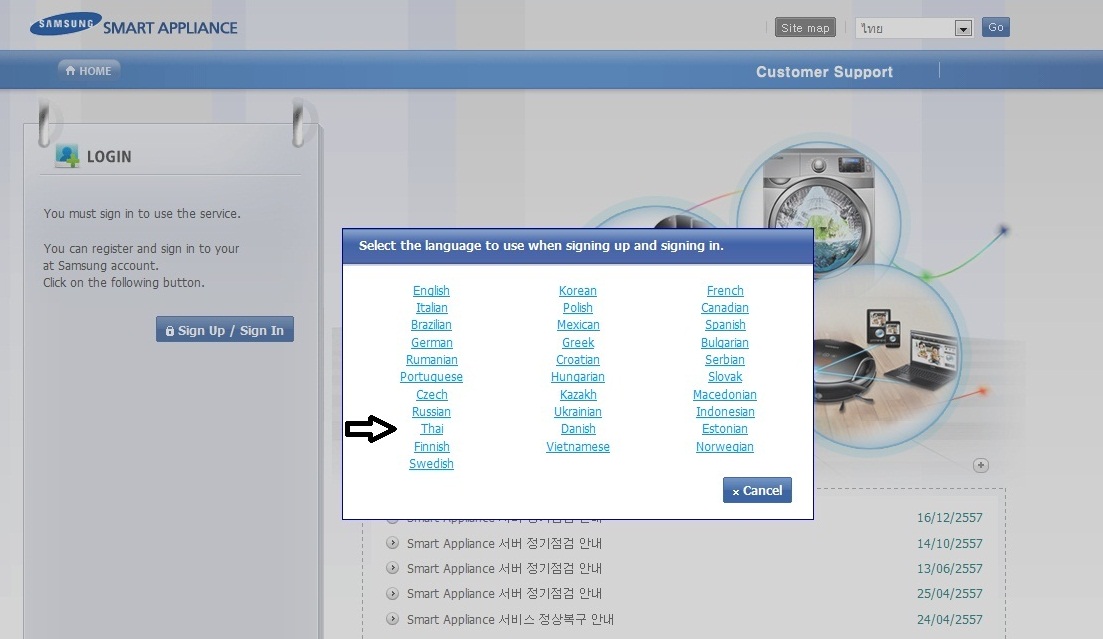Click the date 24/04/2557 in notices
The height and width of the screenshot is (639, 1103).
(x=950, y=619)
